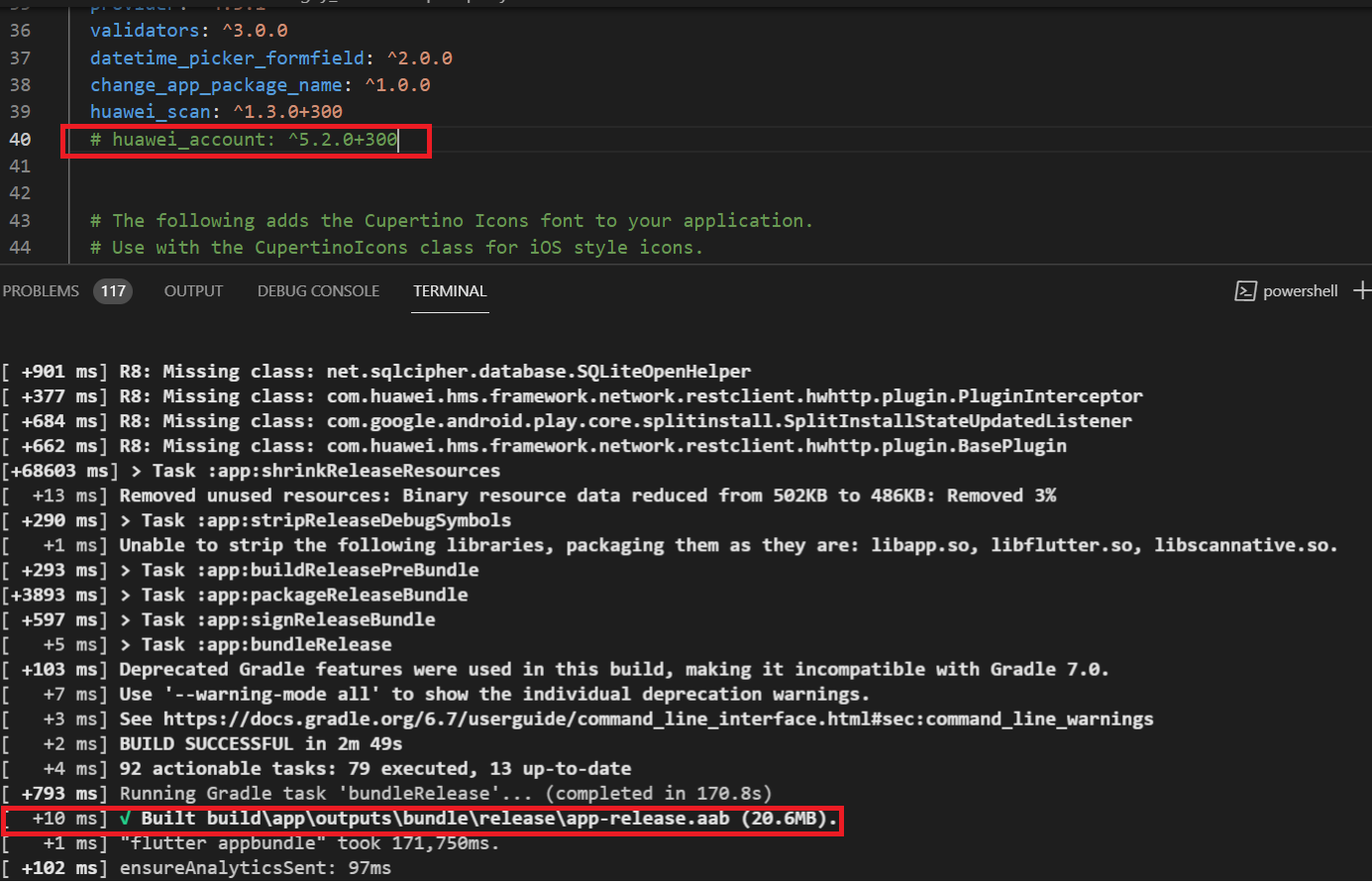
Task: Click the Missing class net.sqlcipher.database.SQLiteOpenHelper line
Action: point(376,372)
